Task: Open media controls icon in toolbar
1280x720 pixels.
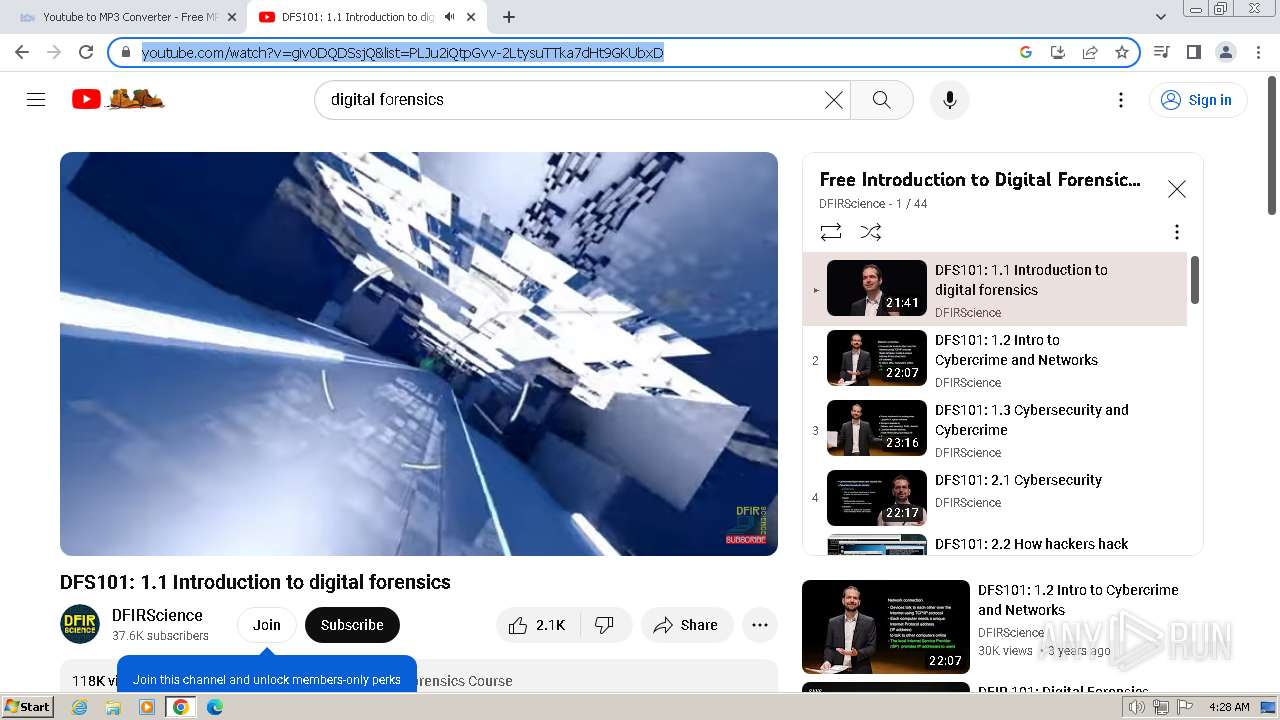Action: [x=1162, y=52]
